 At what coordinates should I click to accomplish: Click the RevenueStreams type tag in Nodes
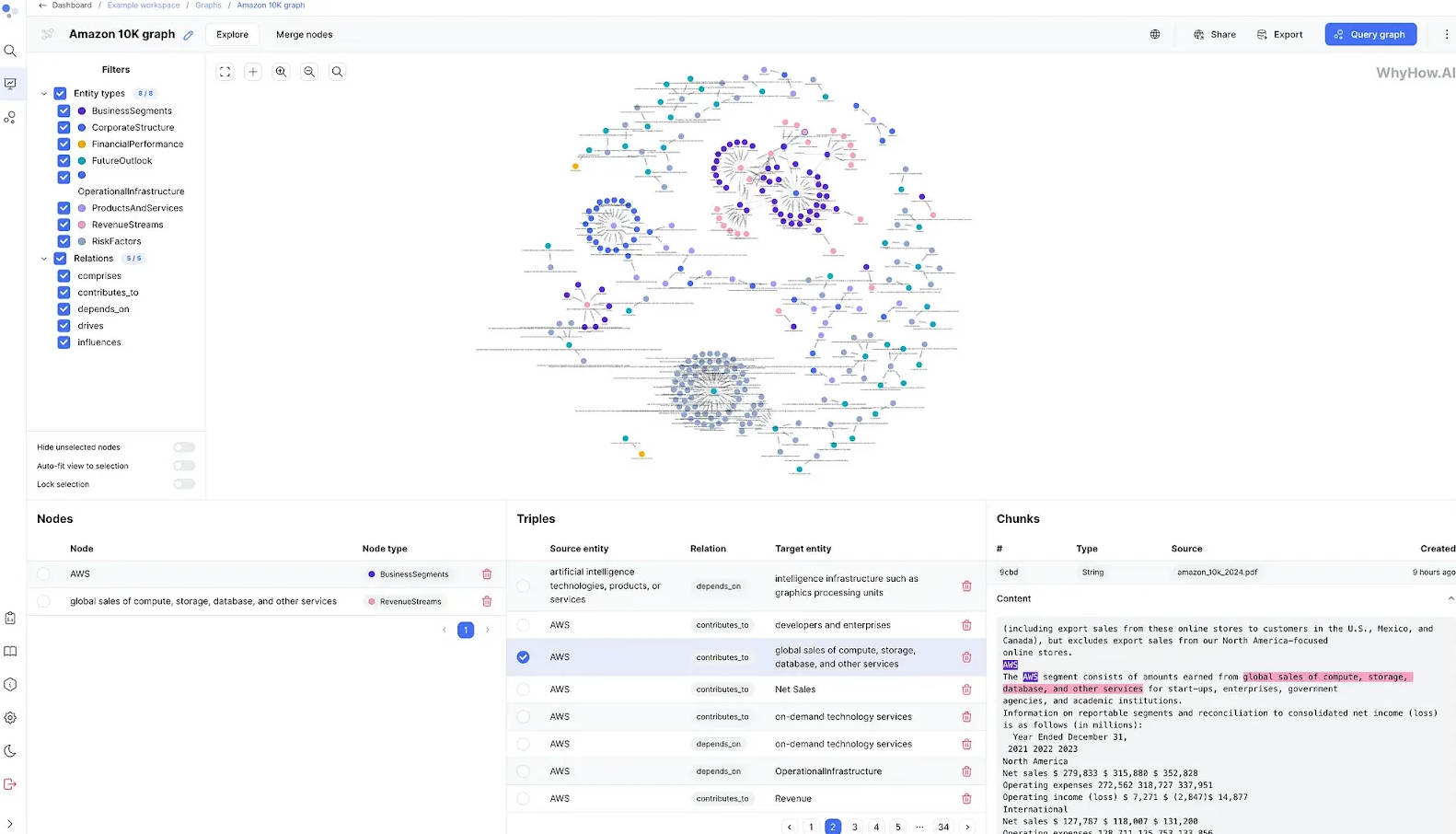coord(405,602)
